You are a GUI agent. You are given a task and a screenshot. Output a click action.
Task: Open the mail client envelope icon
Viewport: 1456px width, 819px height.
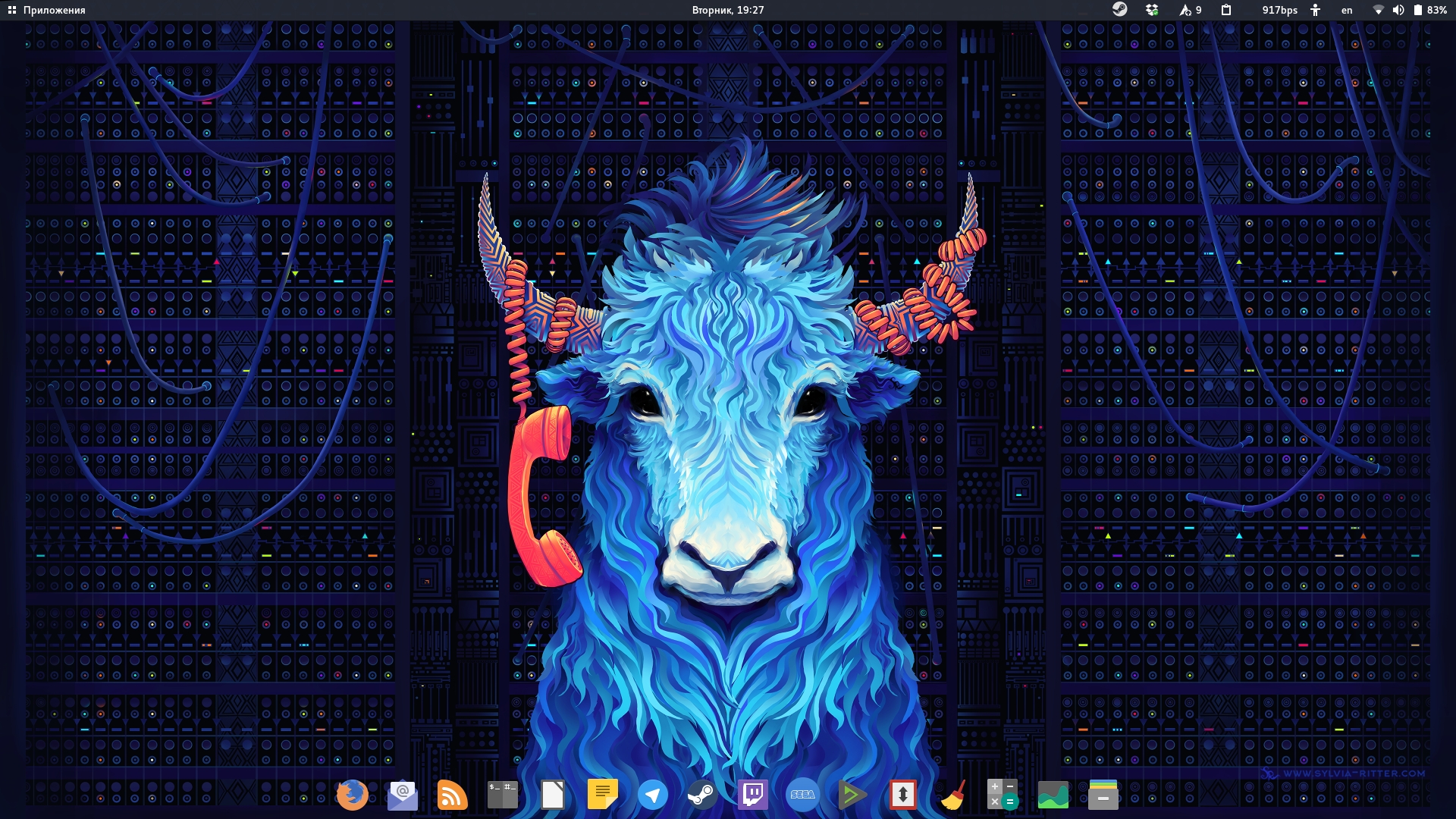click(x=403, y=795)
